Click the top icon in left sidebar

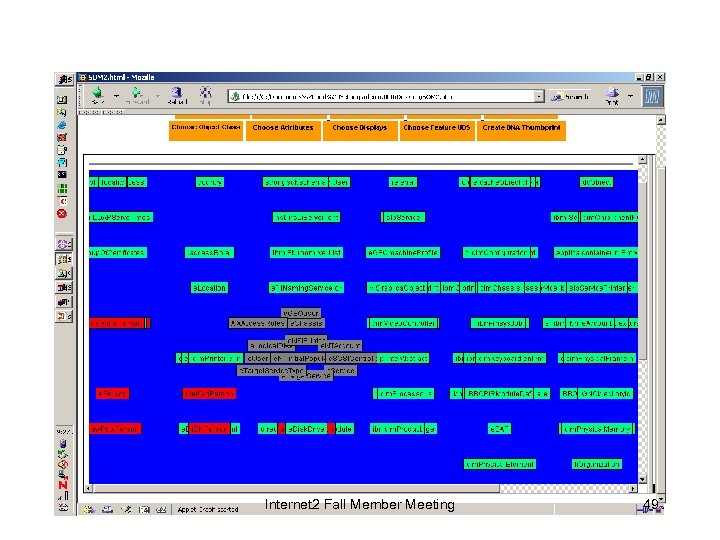[x=65, y=79]
